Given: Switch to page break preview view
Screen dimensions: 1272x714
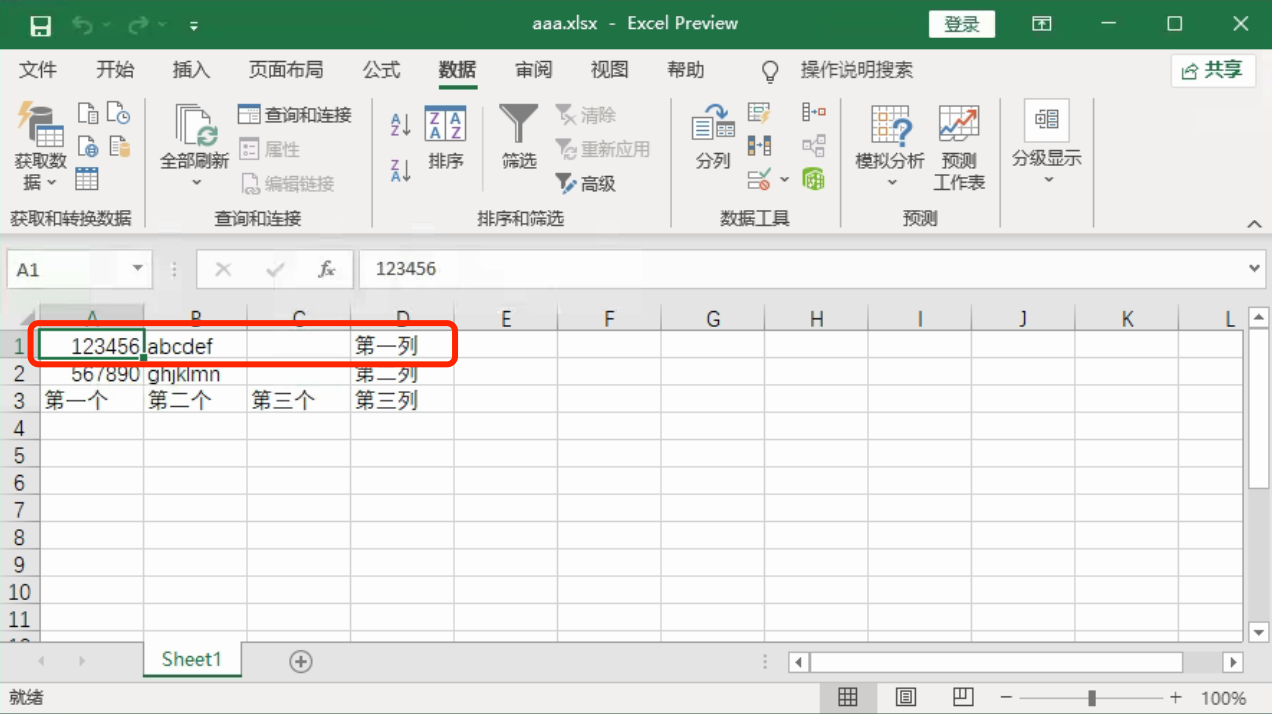Looking at the screenshot, I should coord(963,697).
